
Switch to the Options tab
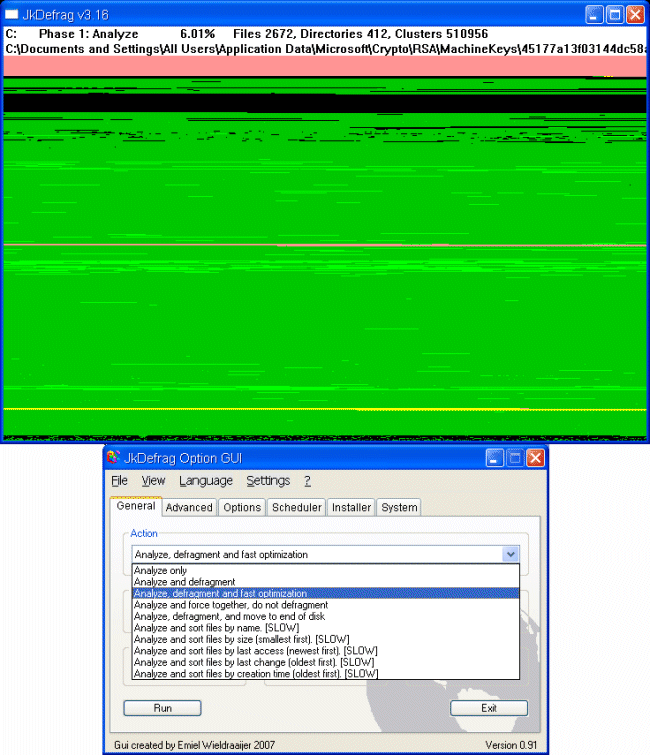click(242, 508)
